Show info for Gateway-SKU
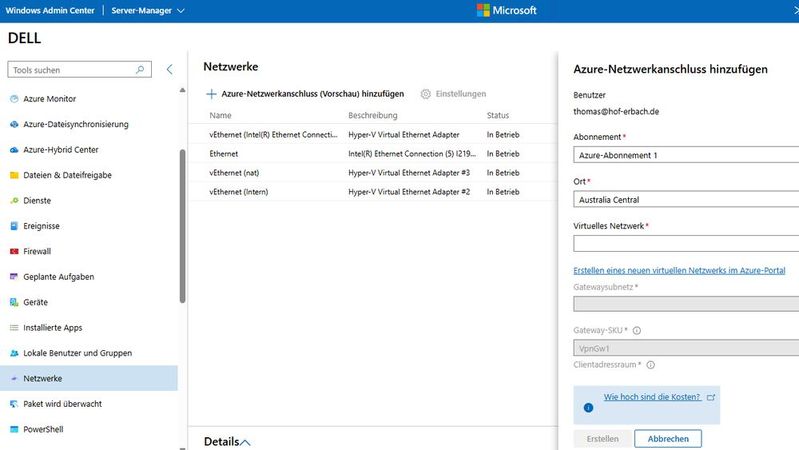The image size is (799, 450). click(x=636, y=331)
